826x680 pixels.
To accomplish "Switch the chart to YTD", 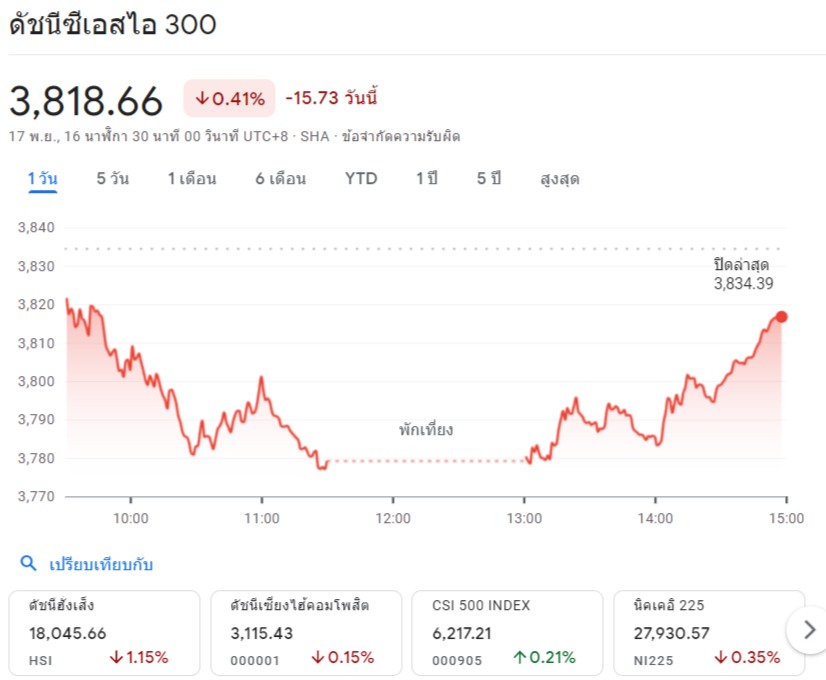I will pos(361,179).
